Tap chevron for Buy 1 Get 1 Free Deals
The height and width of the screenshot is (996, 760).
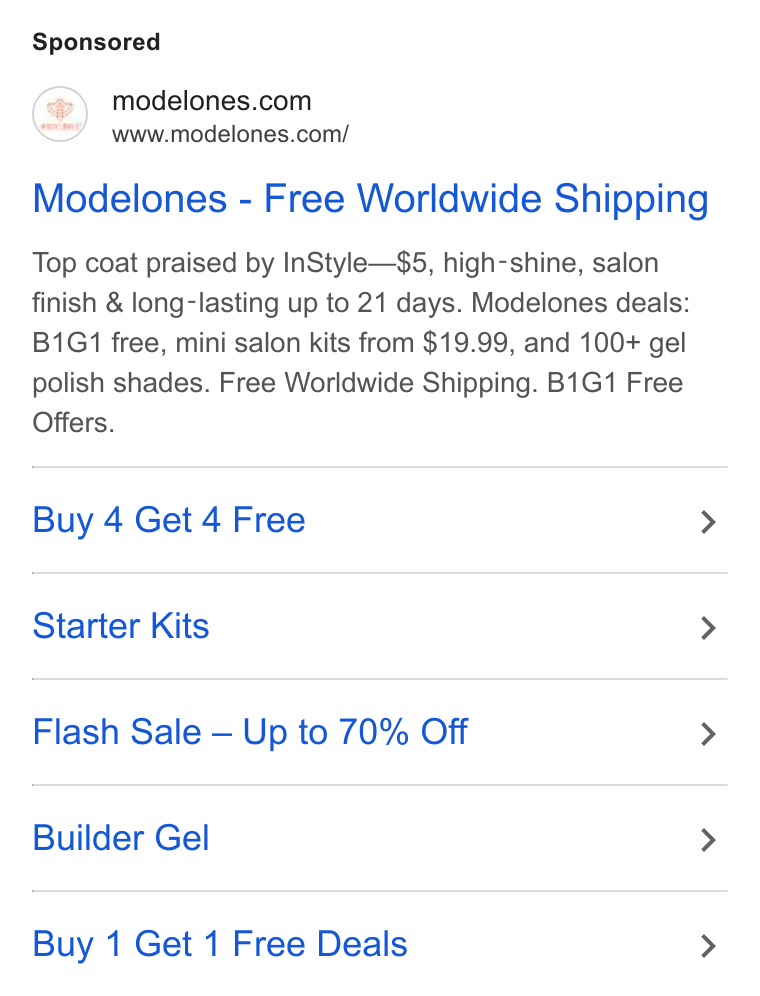(x=709, y=946)
